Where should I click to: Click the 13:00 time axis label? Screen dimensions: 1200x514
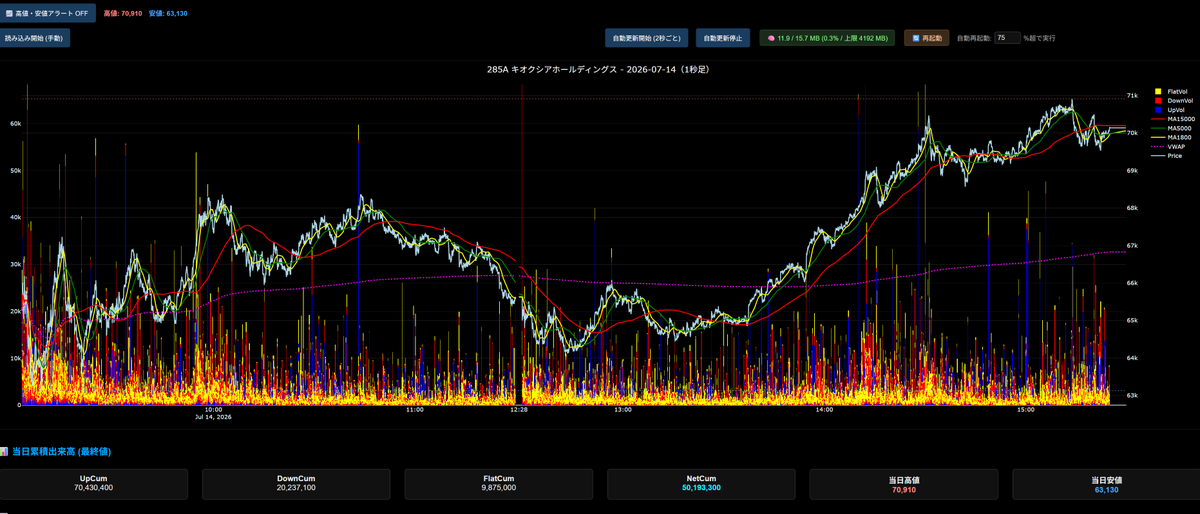[622, 409]
